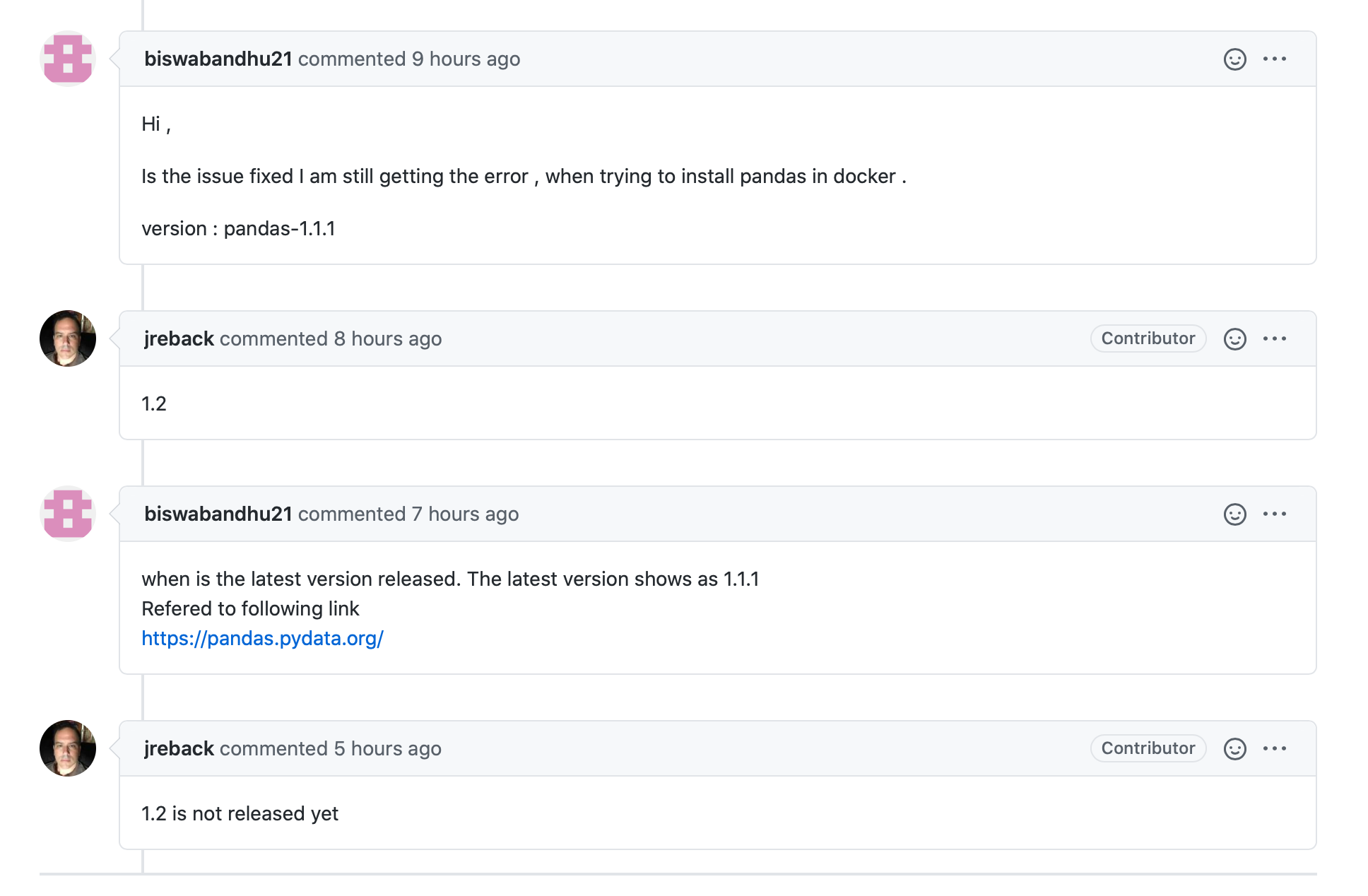Add reaction to biswabandhu21's 7 hours ago comment
1368x896 pixels.
tap(1234, 514)
